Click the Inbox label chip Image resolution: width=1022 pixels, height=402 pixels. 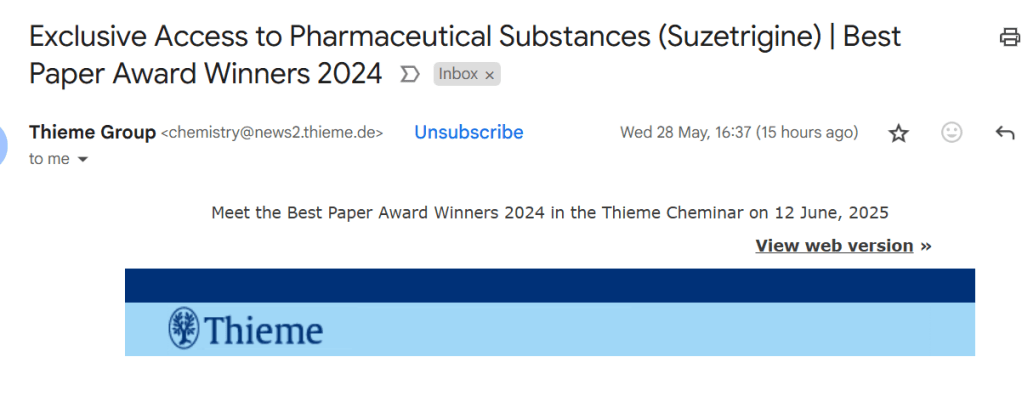[458, 75]
